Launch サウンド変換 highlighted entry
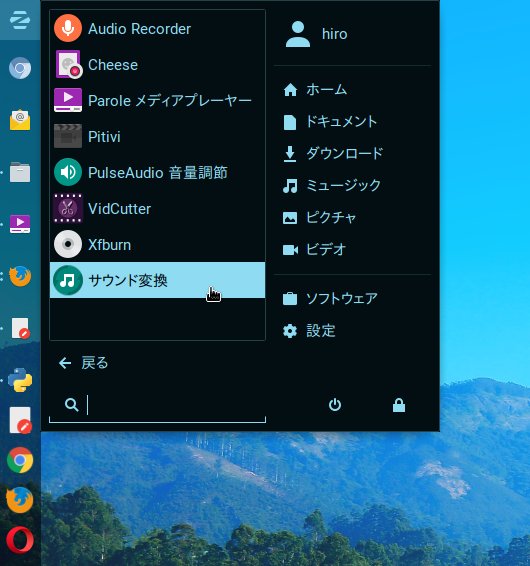530x566 pixels. pos(157,280)
